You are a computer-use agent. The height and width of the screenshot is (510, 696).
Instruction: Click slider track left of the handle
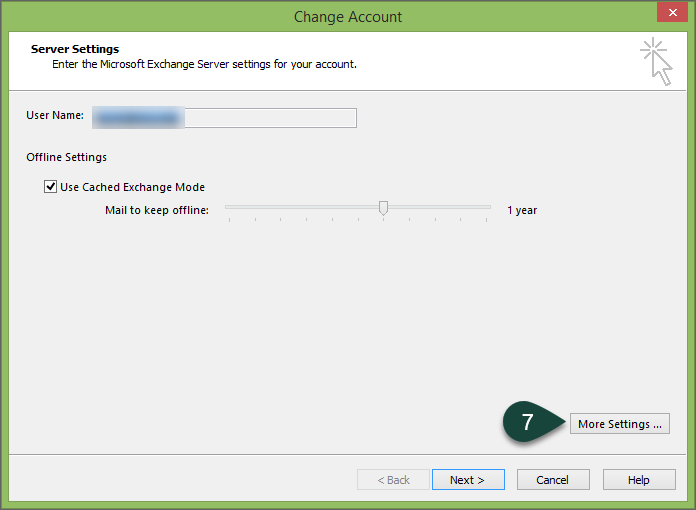pos(300,208)
